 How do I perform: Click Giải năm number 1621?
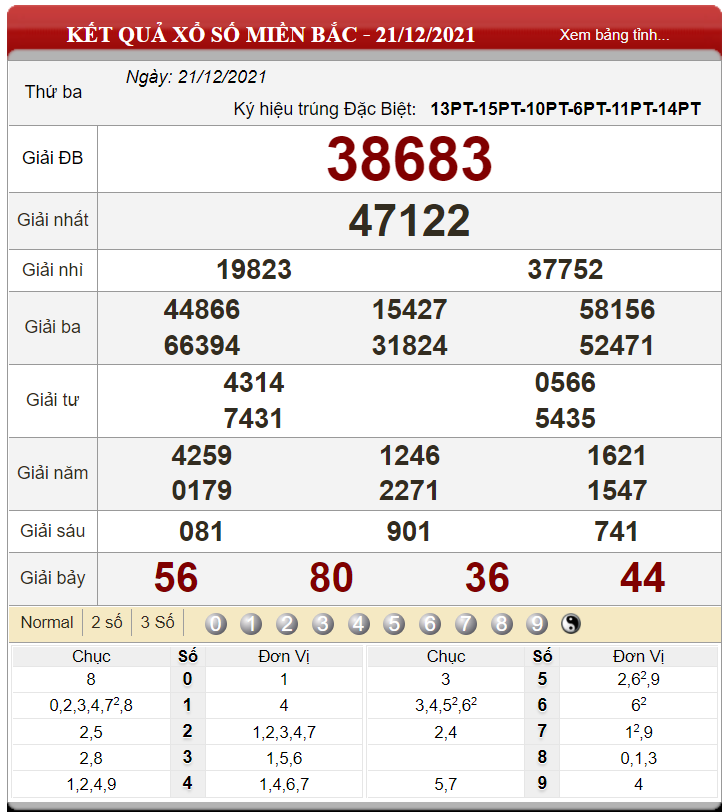coord(617,456)
